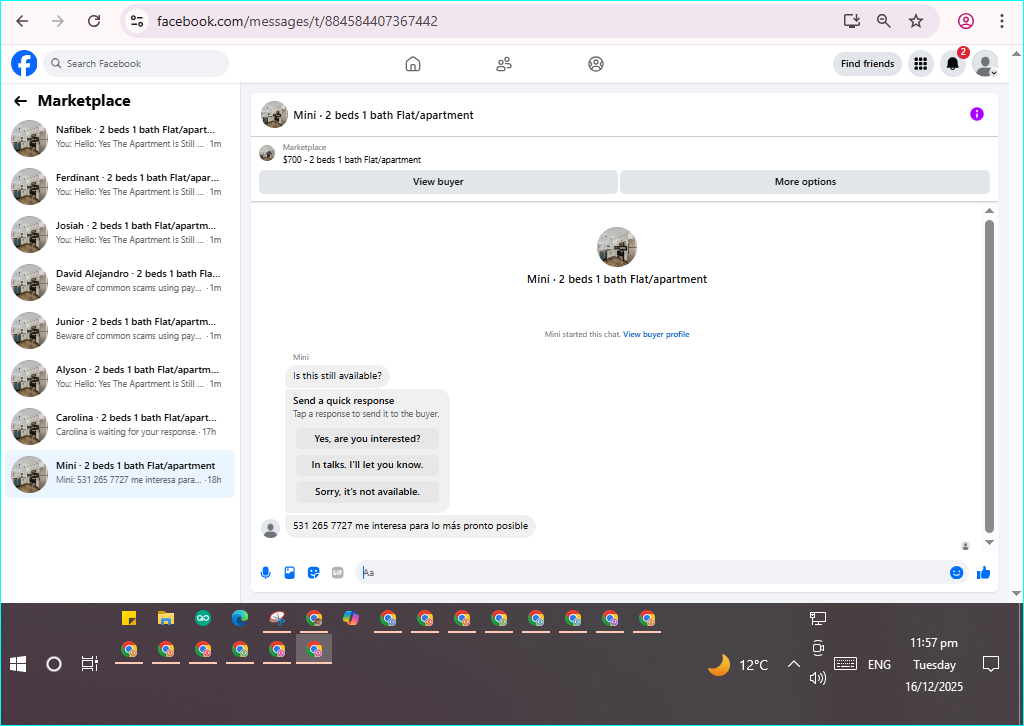This screenshot has height=726, width=1024.
Task: Open Josiah conversation
Action: tap(120, 233)
